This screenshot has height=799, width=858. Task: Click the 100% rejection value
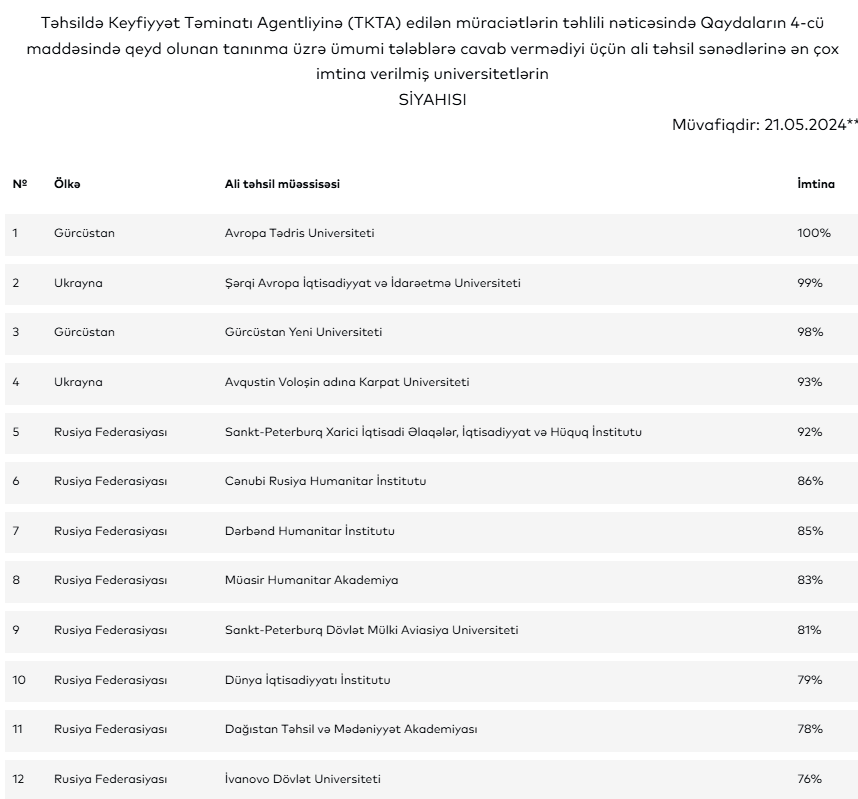[813, 233]
